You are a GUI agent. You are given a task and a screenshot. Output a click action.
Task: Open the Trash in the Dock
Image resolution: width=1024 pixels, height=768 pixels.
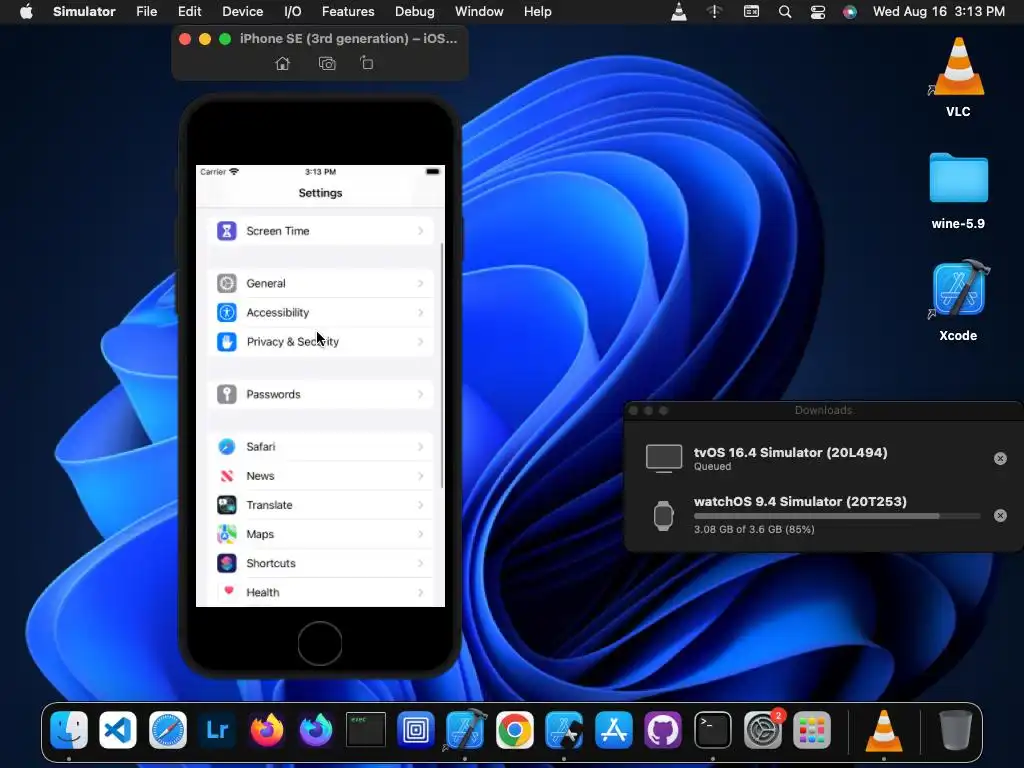pos(955,729)
